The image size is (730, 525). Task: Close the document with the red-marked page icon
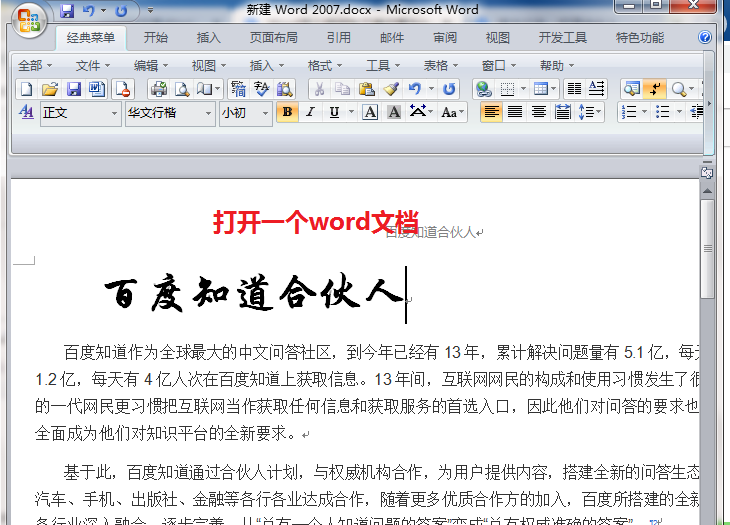[x=123, y=88]
